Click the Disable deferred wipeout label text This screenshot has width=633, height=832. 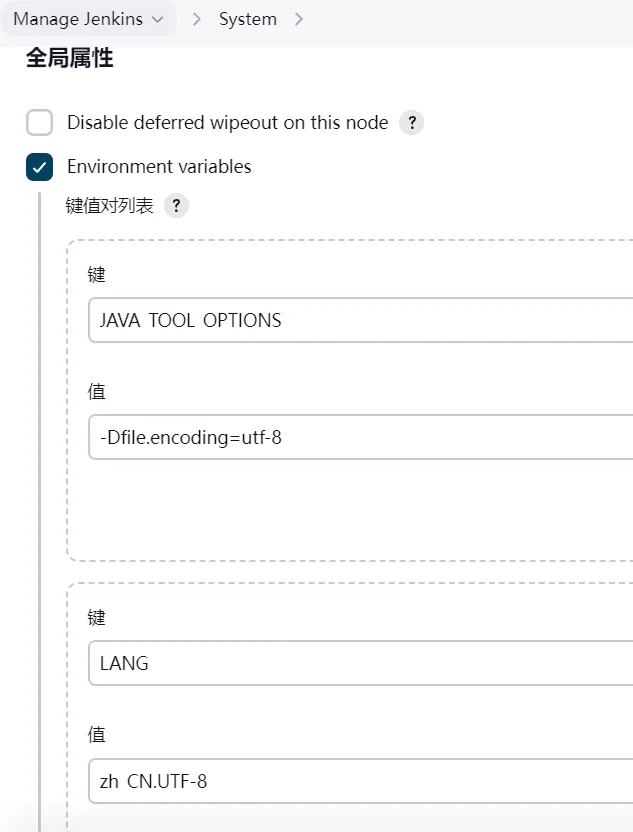coord(228,123)
